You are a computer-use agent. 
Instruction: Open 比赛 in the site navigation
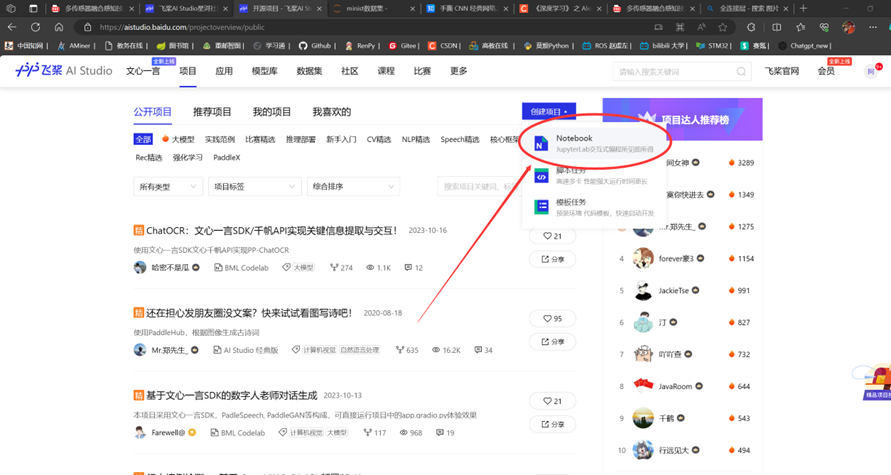(x=422, y=71)
